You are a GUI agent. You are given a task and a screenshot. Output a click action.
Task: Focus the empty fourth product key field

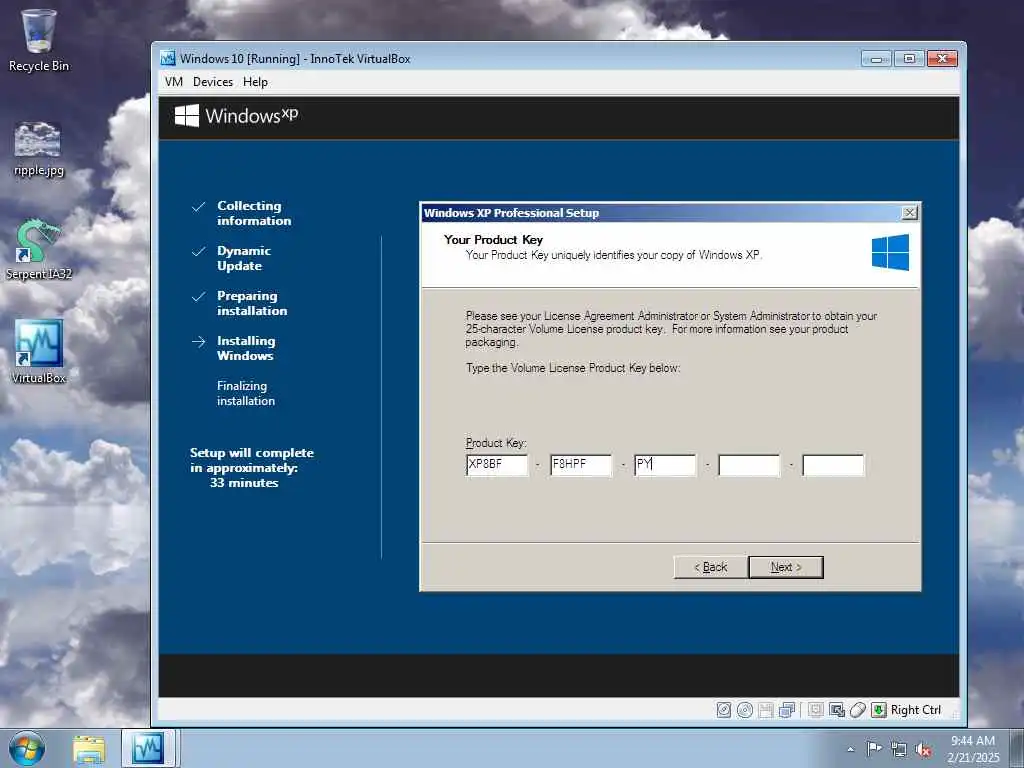[x=749, y=465]
